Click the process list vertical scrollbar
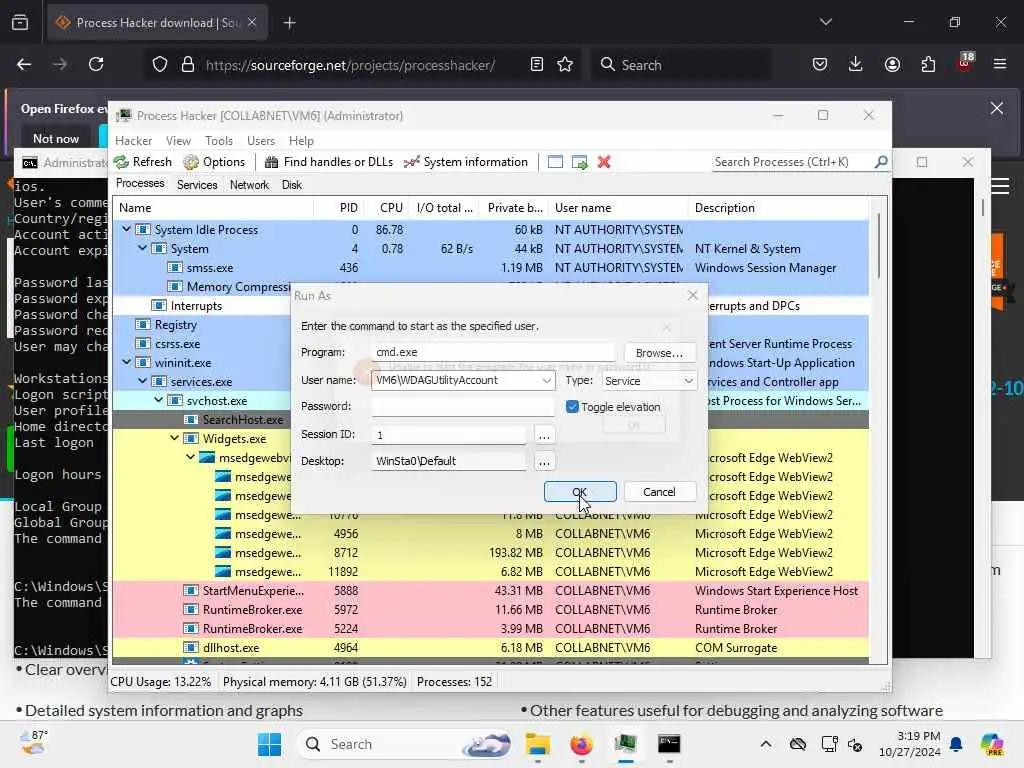 point(879,245)
